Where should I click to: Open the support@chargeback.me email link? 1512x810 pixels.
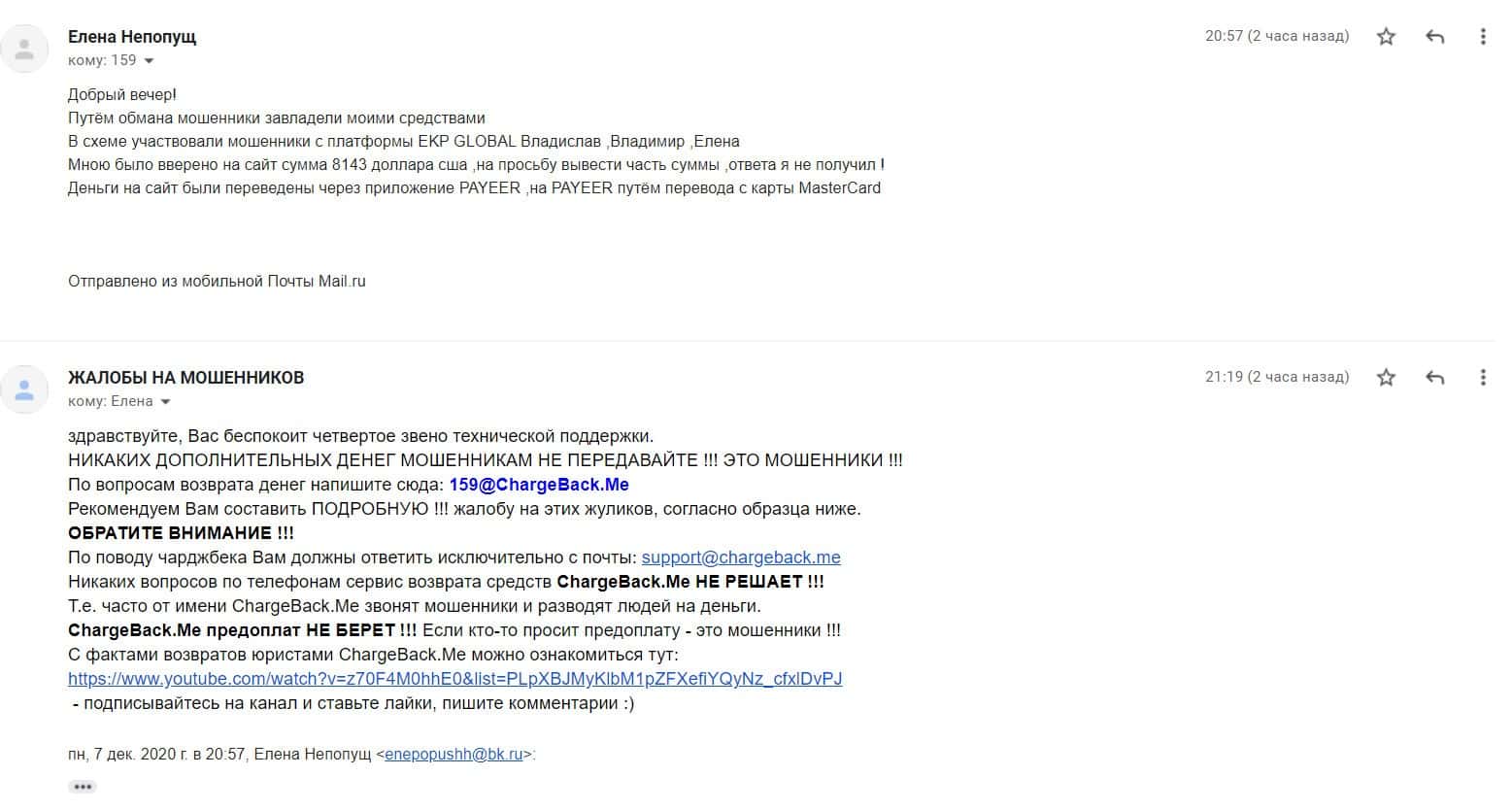pos(741,557)
